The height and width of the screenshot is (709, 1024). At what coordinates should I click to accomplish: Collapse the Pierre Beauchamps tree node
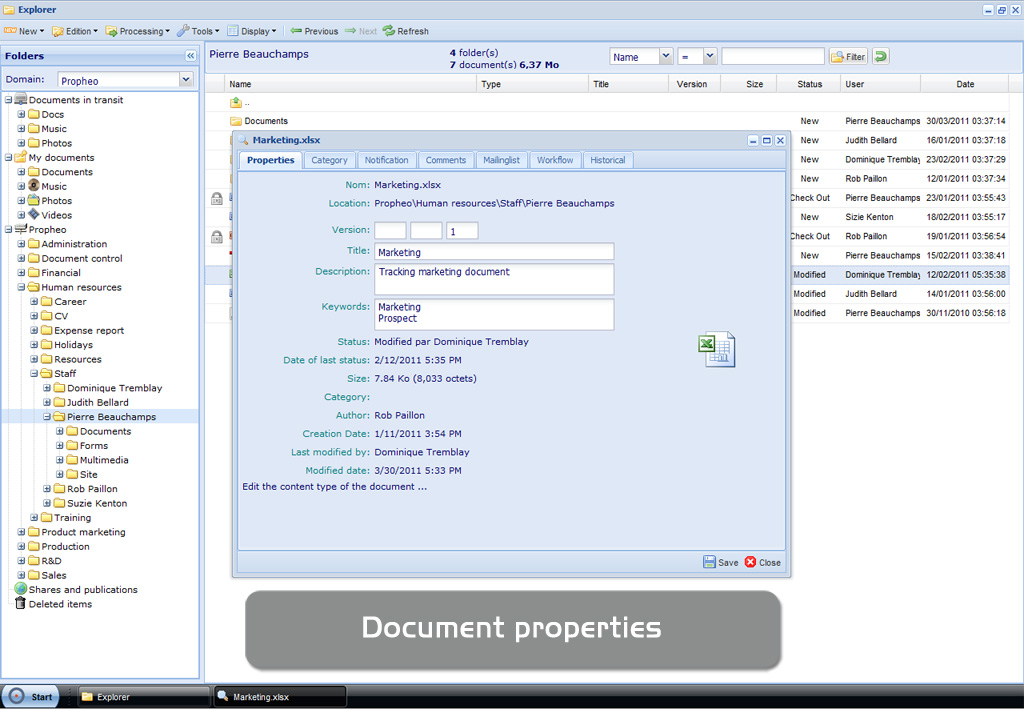pos(47,417)
